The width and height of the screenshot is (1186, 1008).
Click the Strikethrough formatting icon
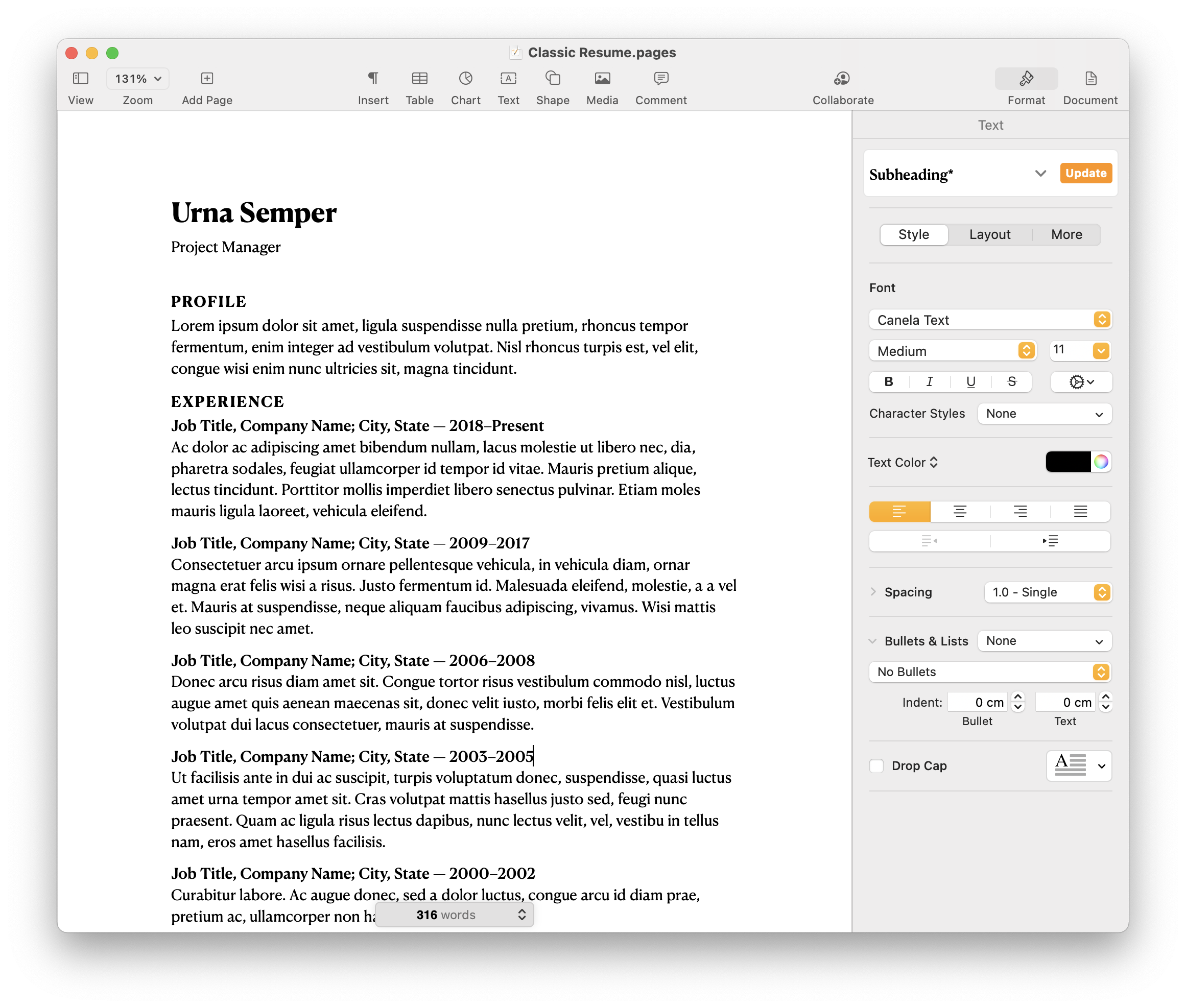(1011, 381)
